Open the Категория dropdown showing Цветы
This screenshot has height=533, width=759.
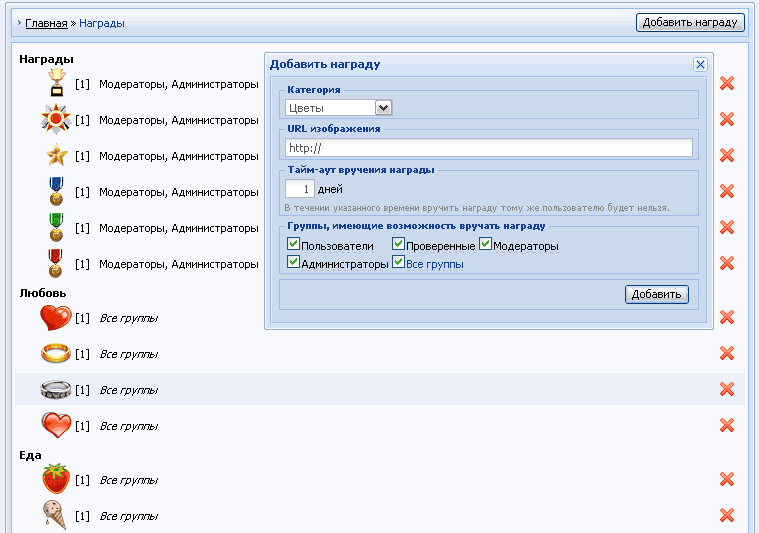coord(338,108)
